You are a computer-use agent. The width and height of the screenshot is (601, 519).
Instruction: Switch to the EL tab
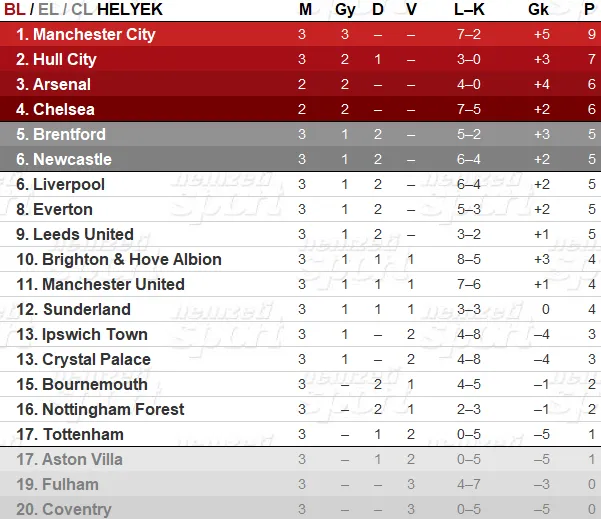click(48, 9)
